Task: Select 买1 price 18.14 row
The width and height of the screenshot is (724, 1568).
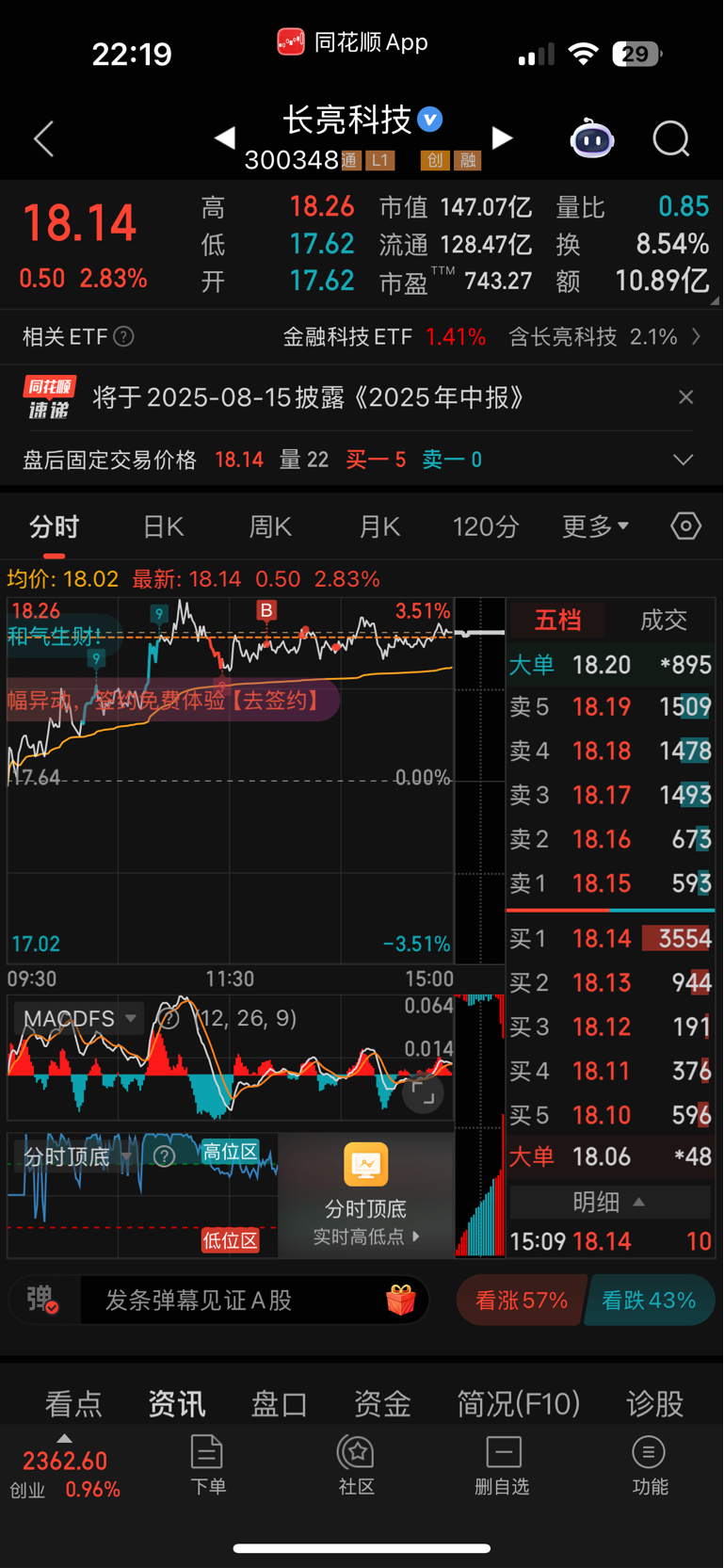Action: click(610, 938)
